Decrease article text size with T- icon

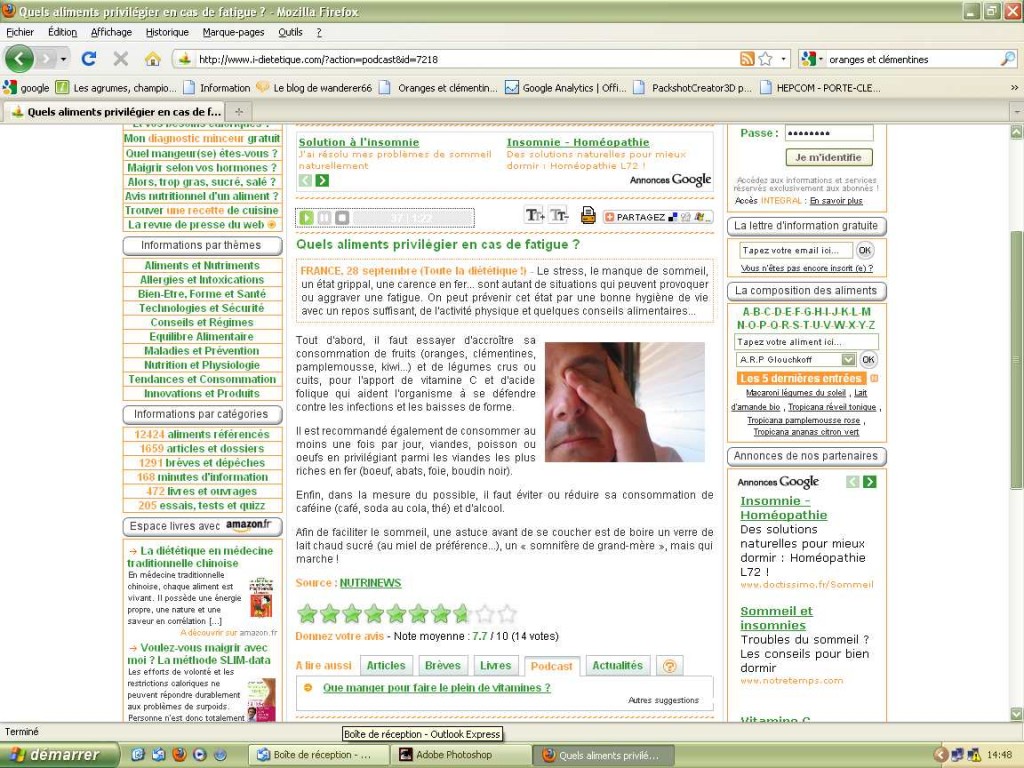pos(559,215)
